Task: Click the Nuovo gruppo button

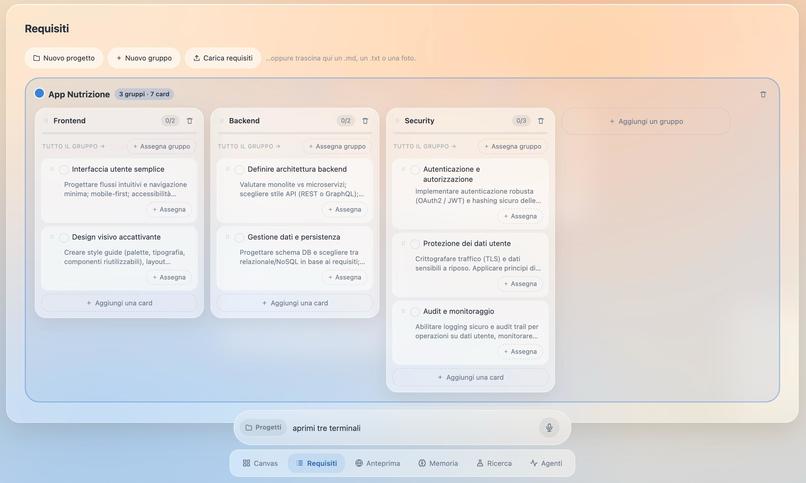Action: [144, 58]
